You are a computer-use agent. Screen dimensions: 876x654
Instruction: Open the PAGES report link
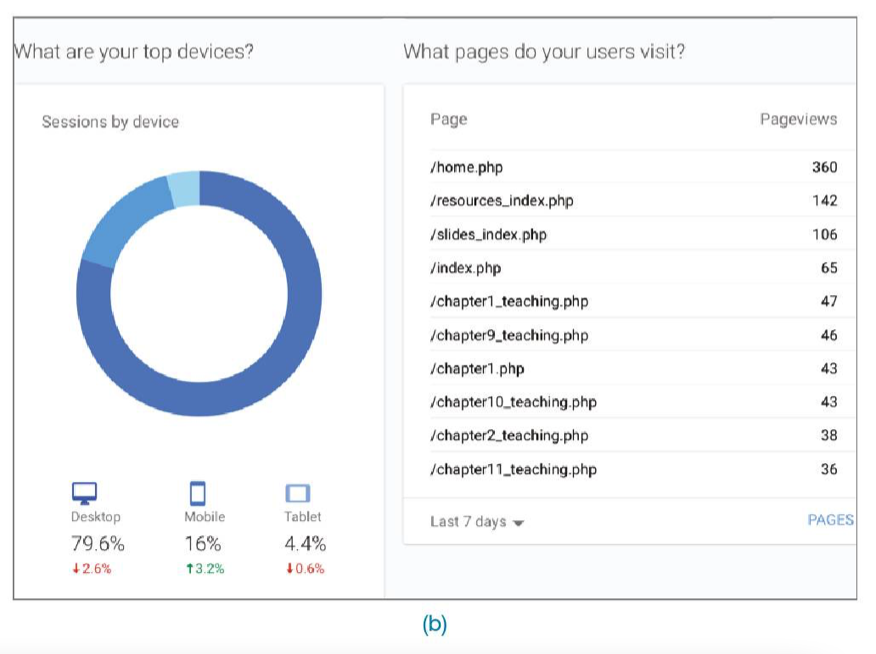point(830,520)
